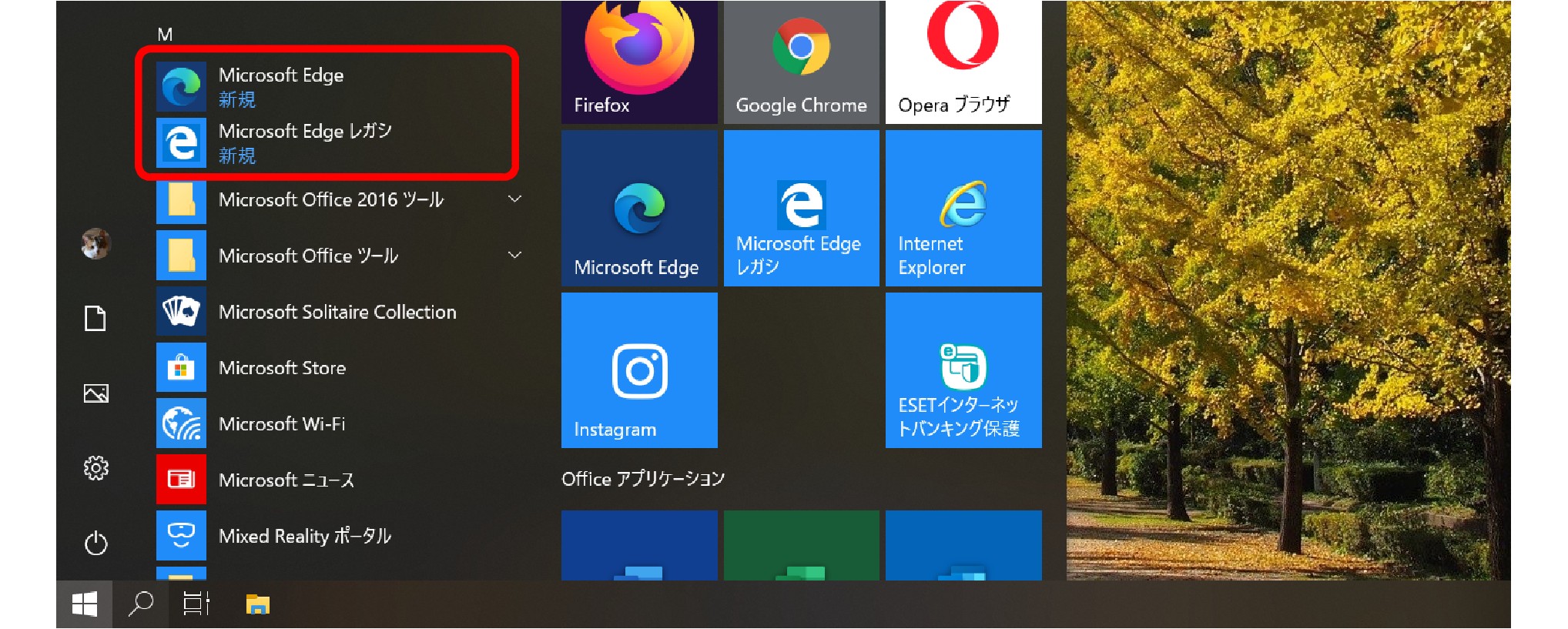
Task: Click the Office アプリケーション group title
Action: pyautogui.click(x=643, y=479)
